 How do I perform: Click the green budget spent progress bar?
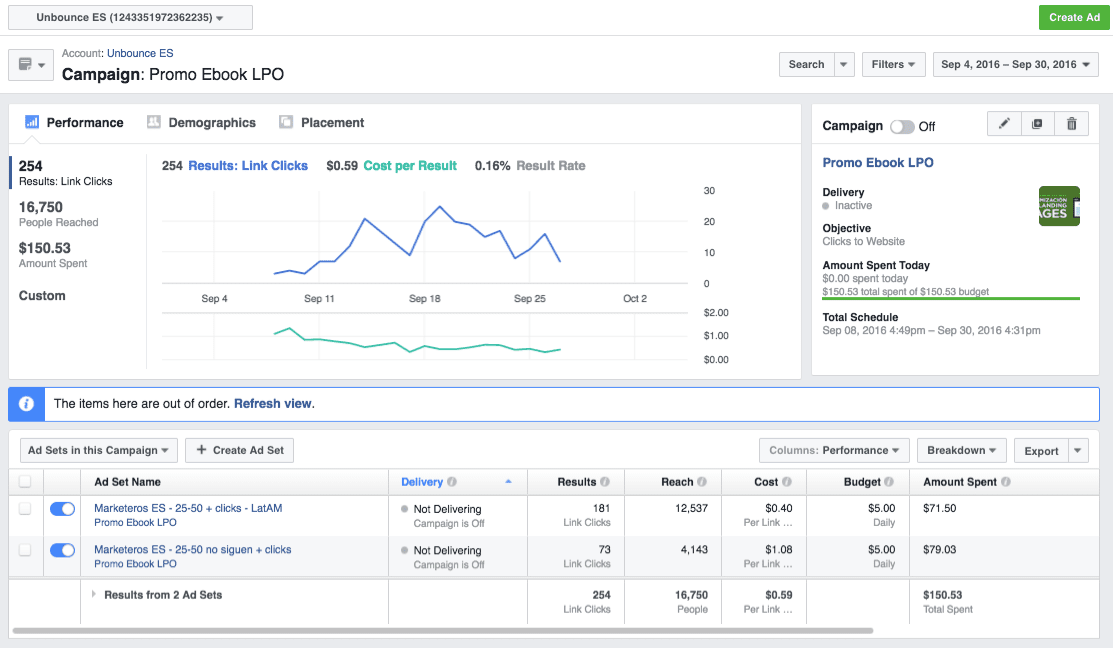pos(951,299)
